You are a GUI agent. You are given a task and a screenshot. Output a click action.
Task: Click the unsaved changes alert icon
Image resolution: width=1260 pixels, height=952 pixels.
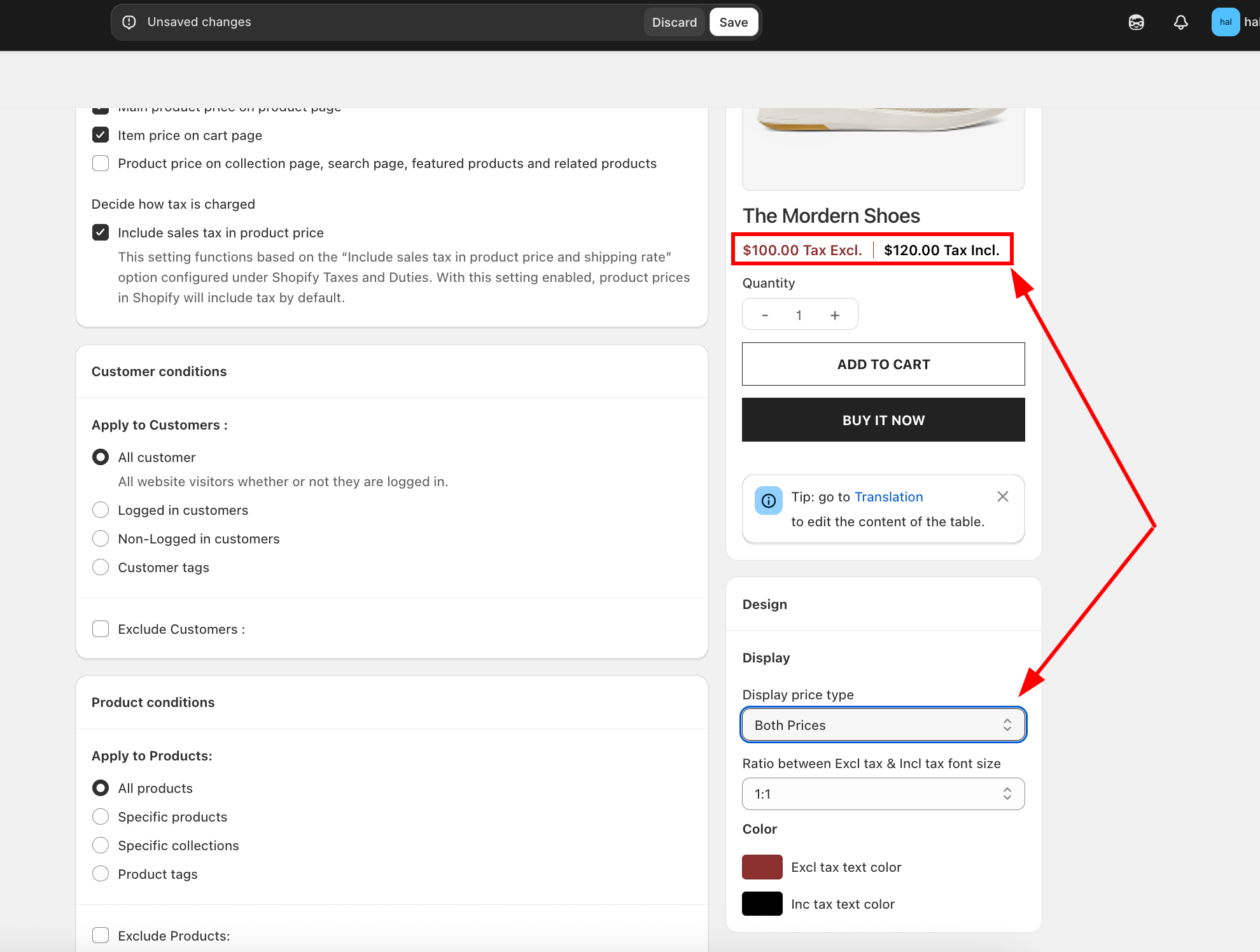[129, 22]
